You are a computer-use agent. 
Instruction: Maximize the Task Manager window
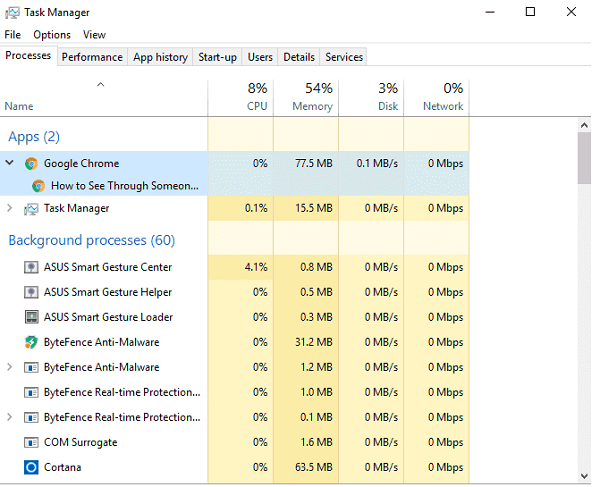coord(530,12)
